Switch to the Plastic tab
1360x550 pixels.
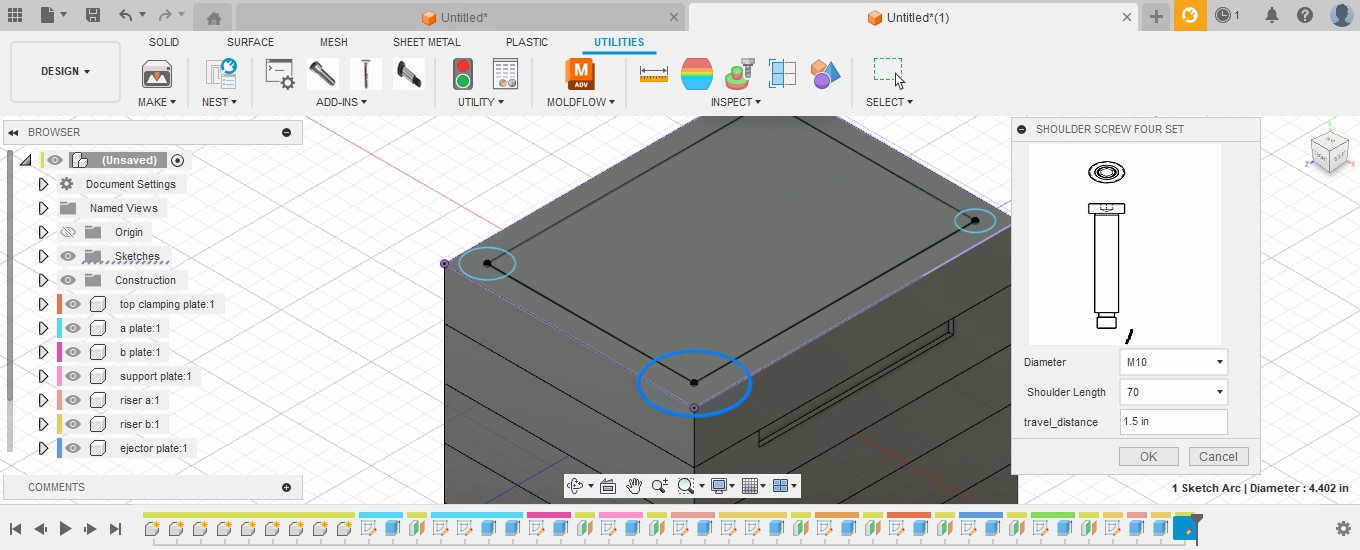[x=527, y=42]
